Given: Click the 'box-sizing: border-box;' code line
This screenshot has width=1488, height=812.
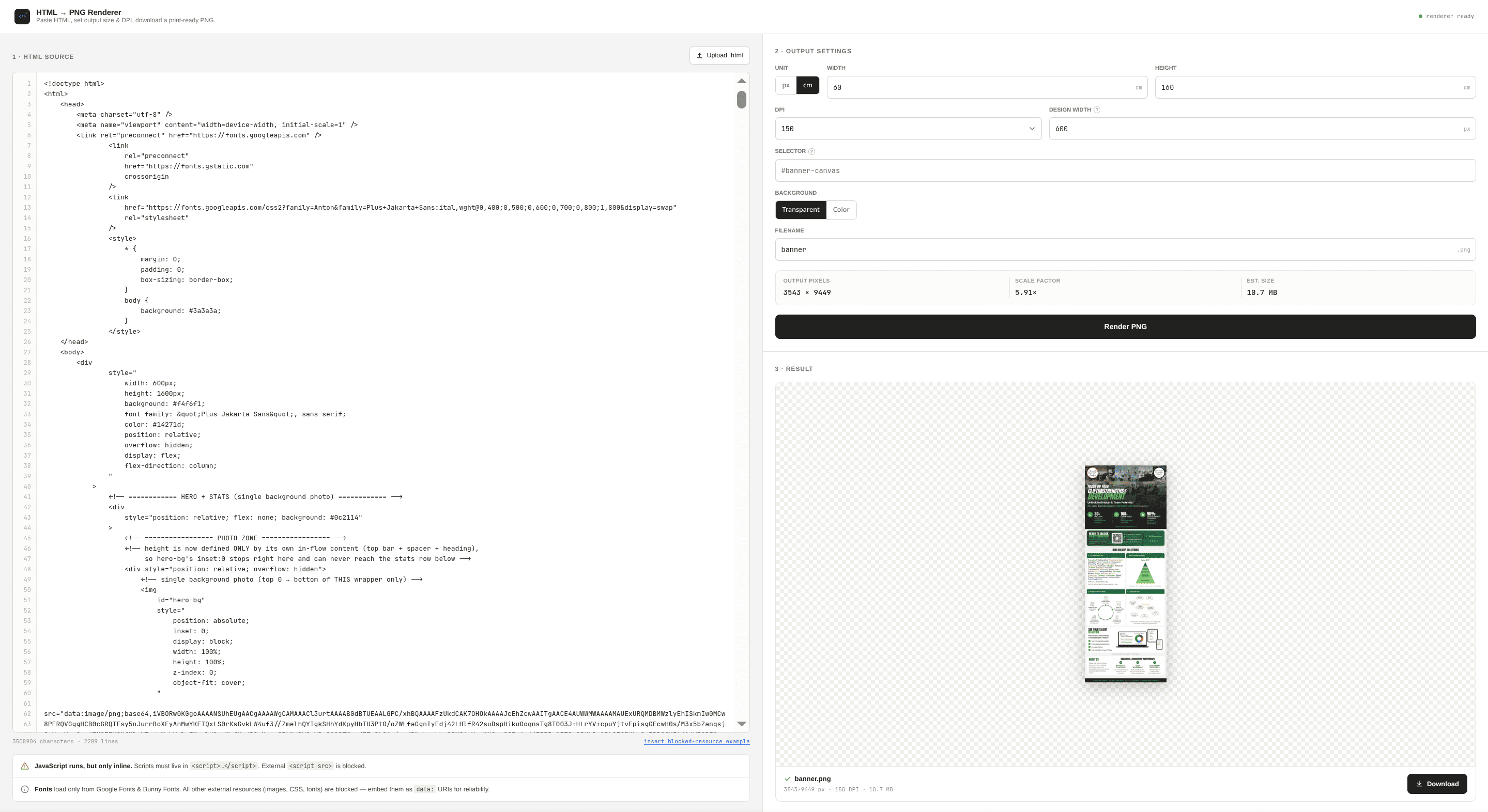Looking at the screenshot, I should (187, 280).
